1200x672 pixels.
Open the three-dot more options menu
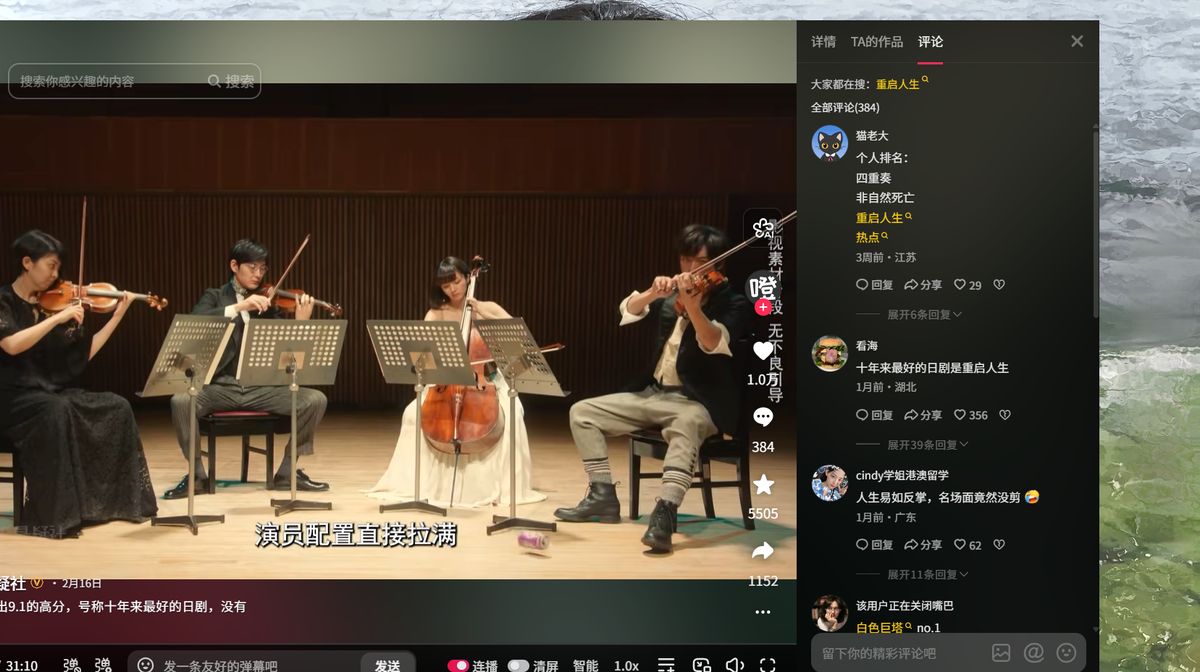(x=763, y=611)
